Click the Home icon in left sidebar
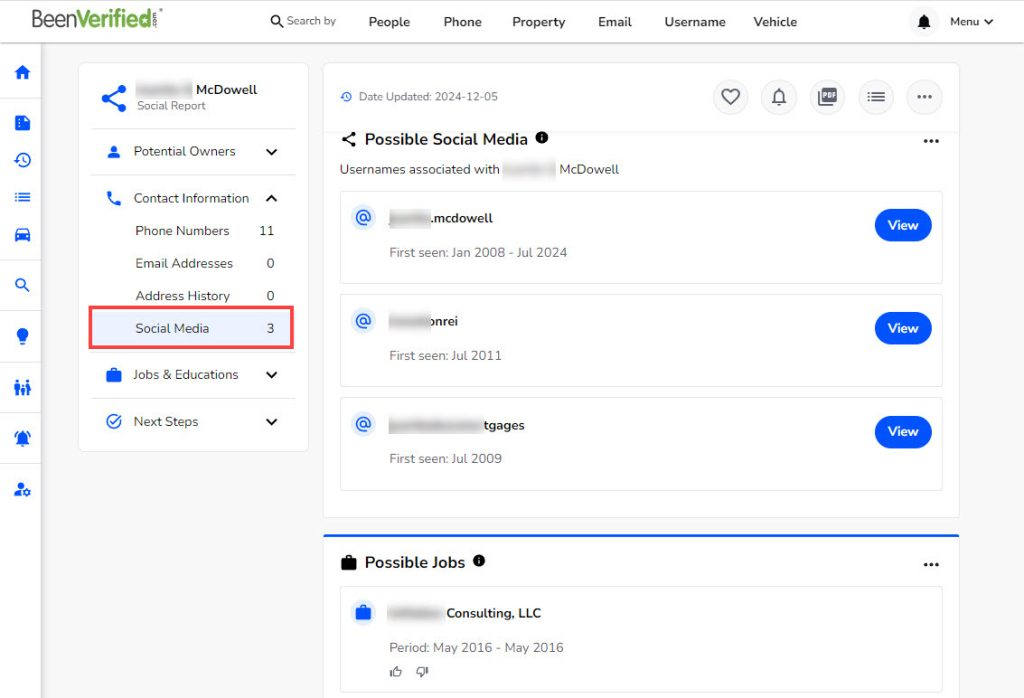Image resolution: width=1024 pixels, height=698 pixels. pos(22,72)
